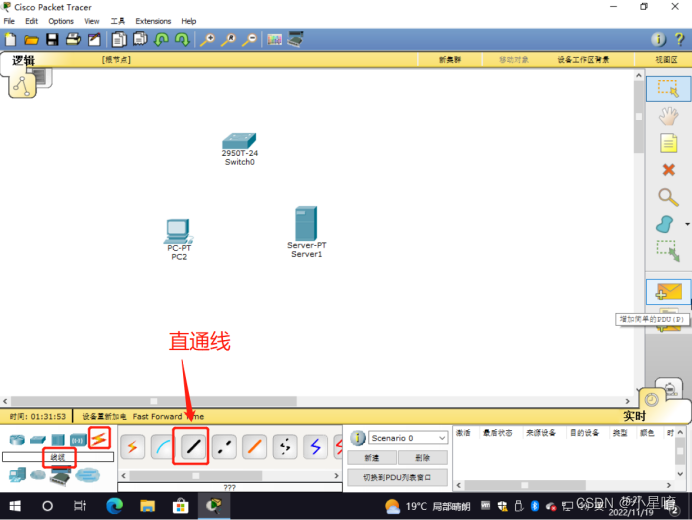Click the Add Simple PDU envelope icon
The image size is (692, 520).
point(668,292)
